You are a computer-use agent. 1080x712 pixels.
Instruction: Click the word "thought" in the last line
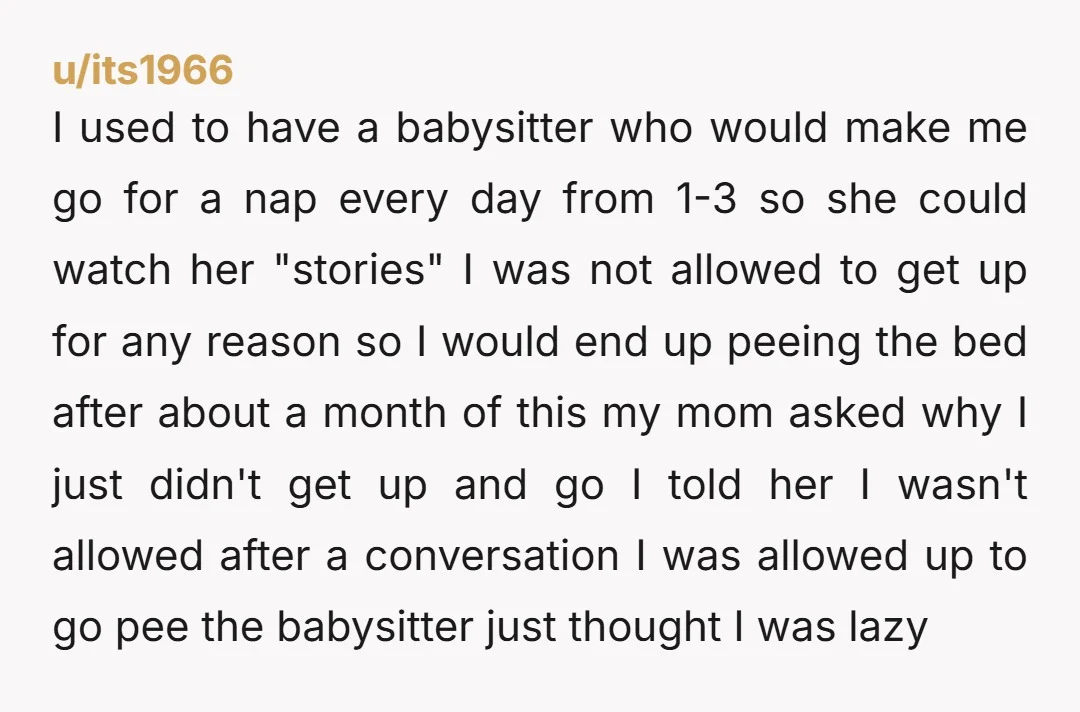(x=645, y=629)
